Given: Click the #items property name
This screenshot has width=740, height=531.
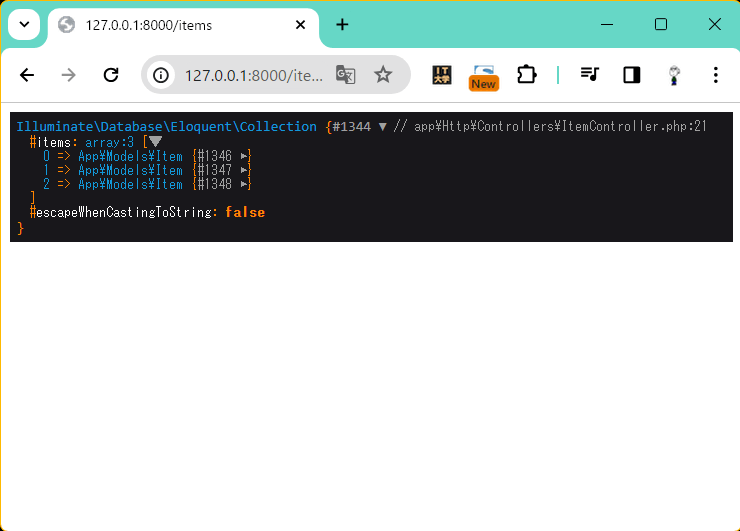Looking at the screenshot, I should (50, 142).
